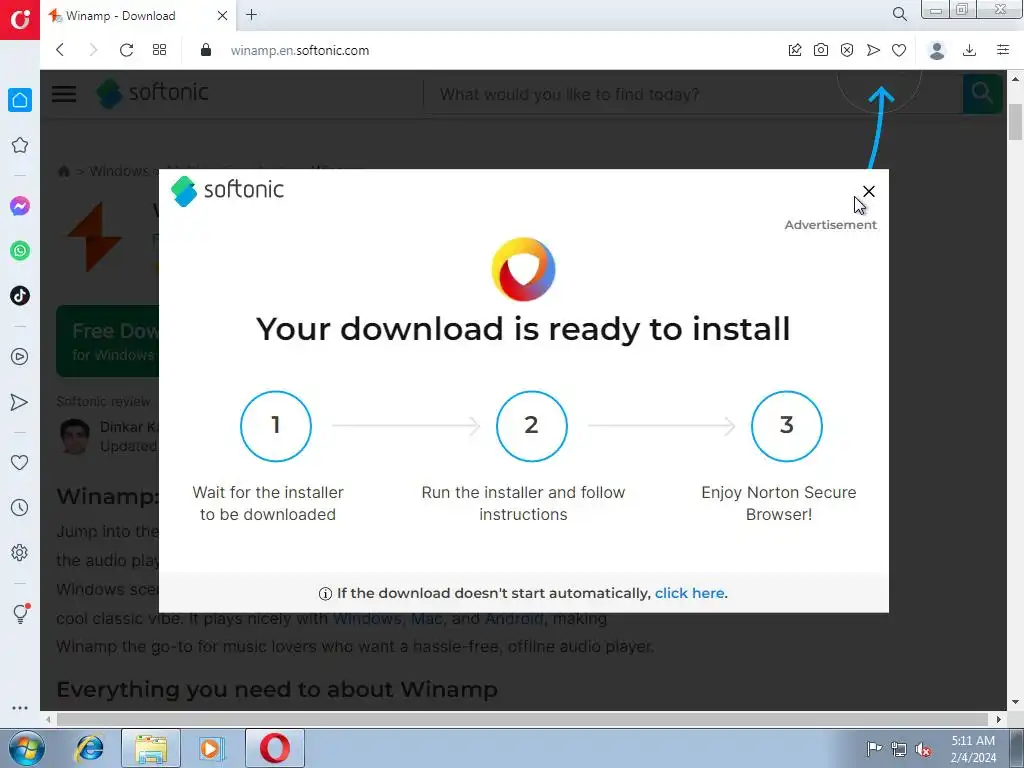Reload the current page
Image resolution: width=1024 pixels, height=768 pixels.
tap(127, 50)
